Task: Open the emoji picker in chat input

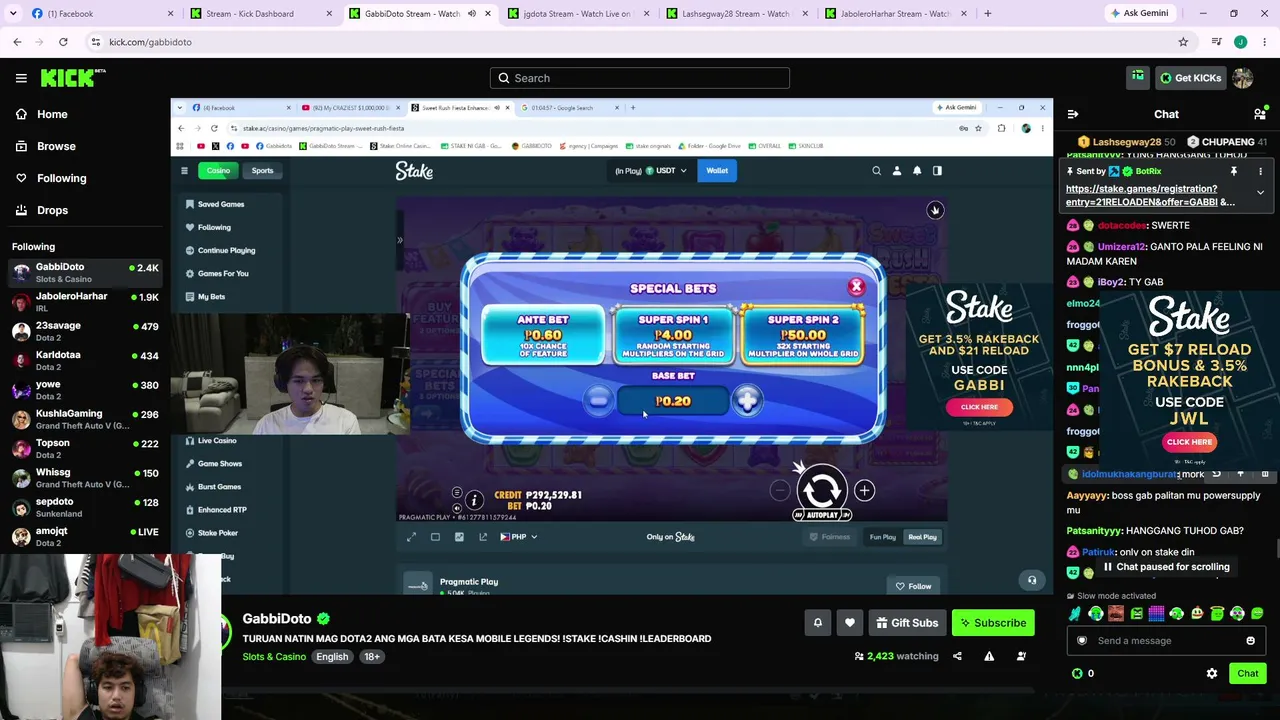Action: pos(1250,641)
